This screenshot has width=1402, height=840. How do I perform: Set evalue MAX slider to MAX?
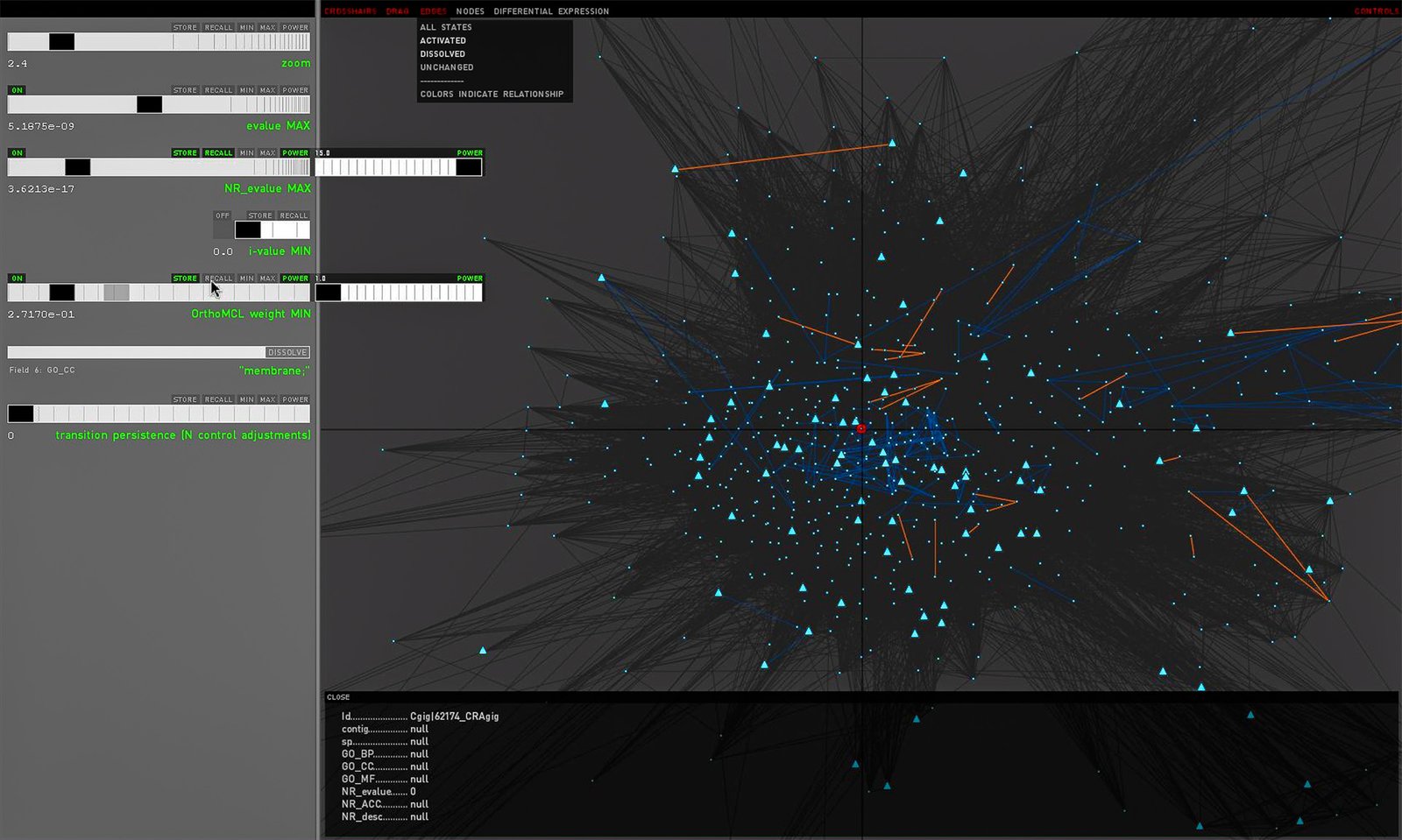coord(267,90)
